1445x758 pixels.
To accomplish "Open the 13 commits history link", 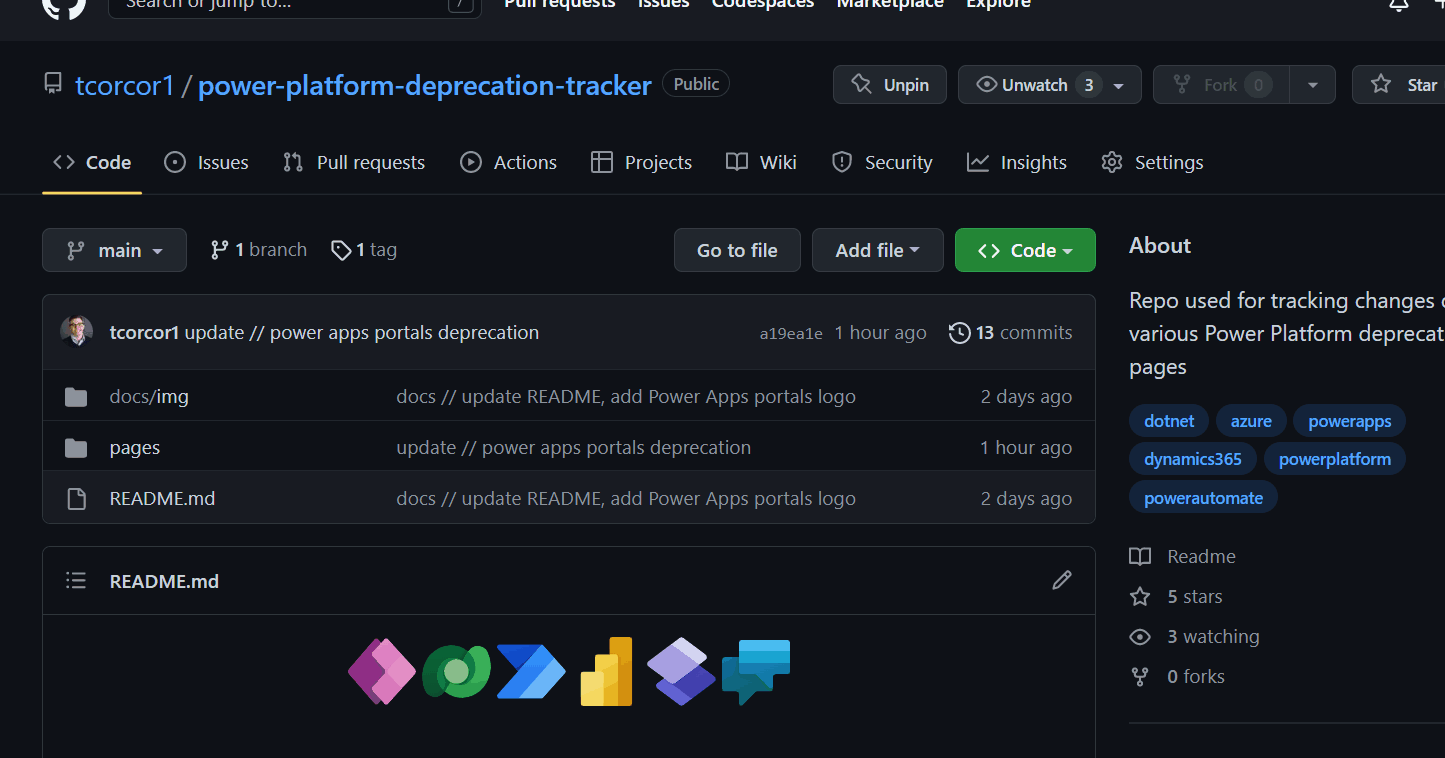I will pos(1011,333).
